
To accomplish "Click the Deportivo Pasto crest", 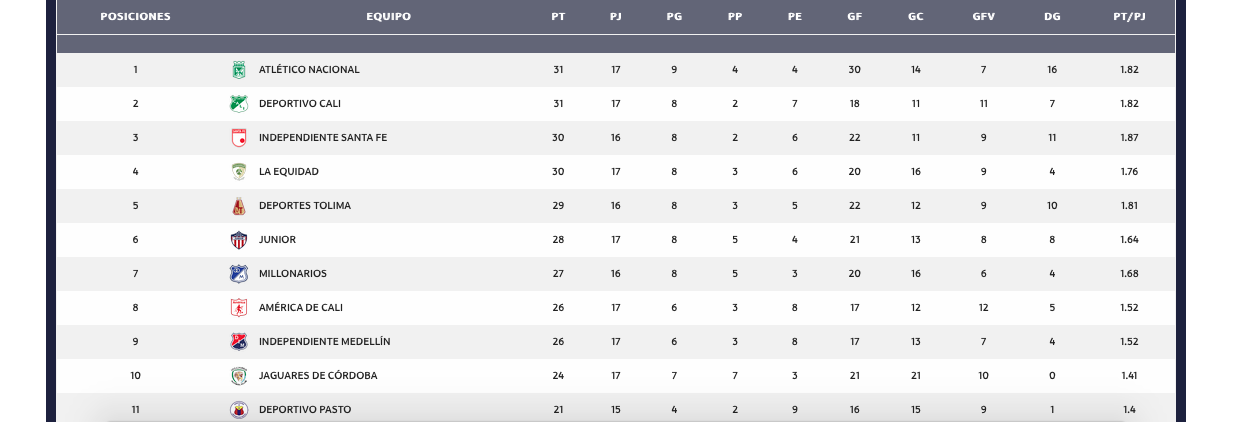I will (238, 409).
